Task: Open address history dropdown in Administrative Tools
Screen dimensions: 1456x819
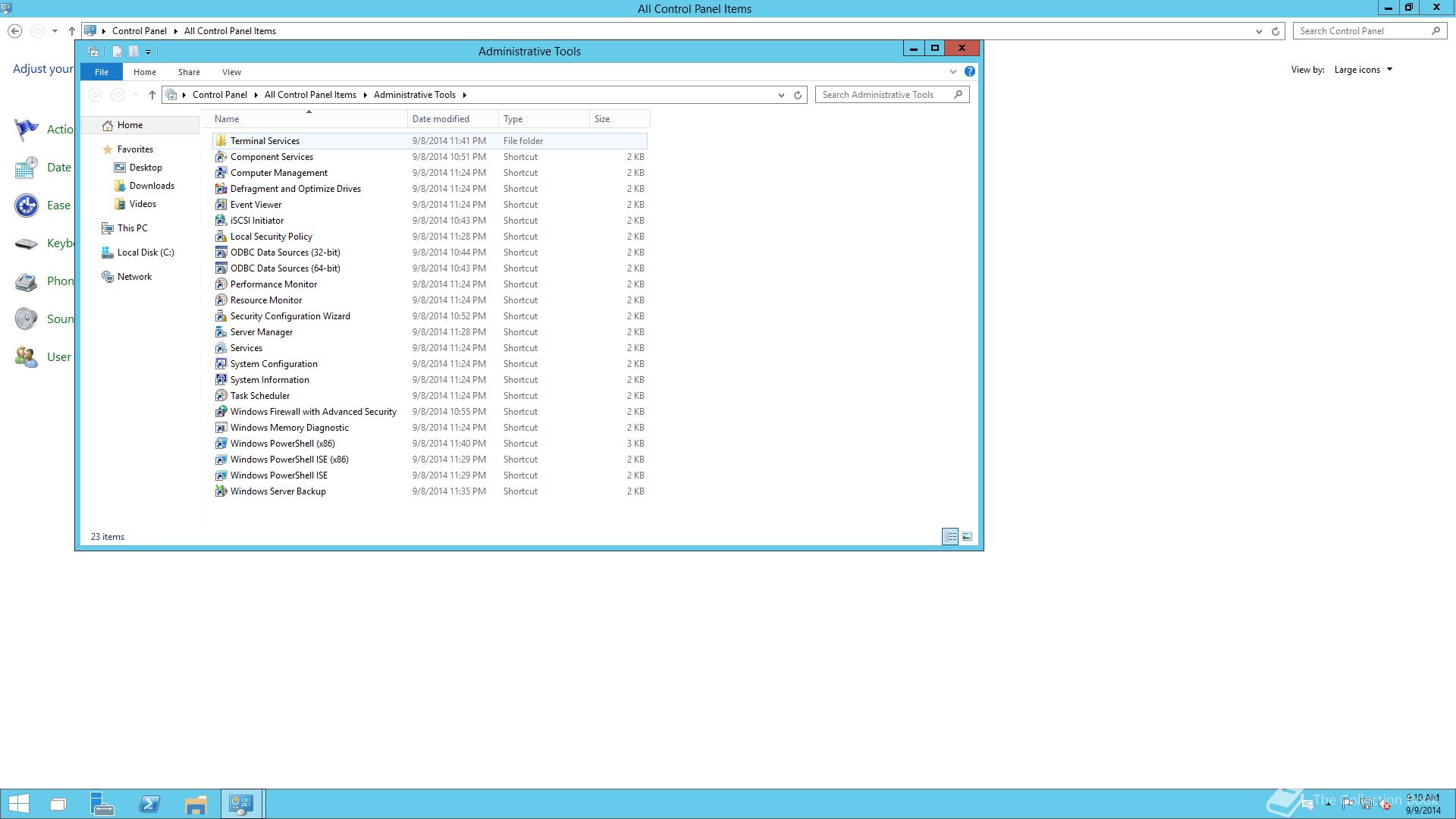Action: tap(781, 95)
